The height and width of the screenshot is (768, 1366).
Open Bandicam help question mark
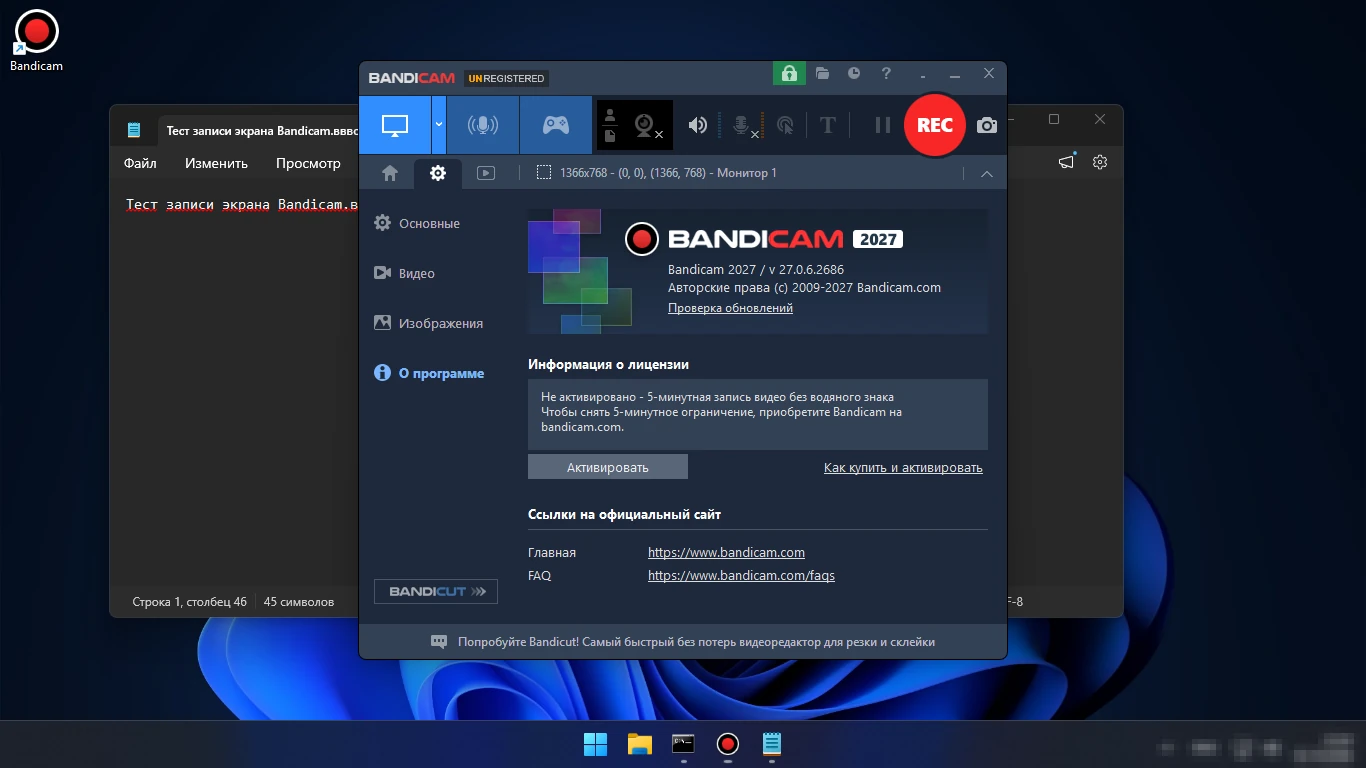pos(886,74)
